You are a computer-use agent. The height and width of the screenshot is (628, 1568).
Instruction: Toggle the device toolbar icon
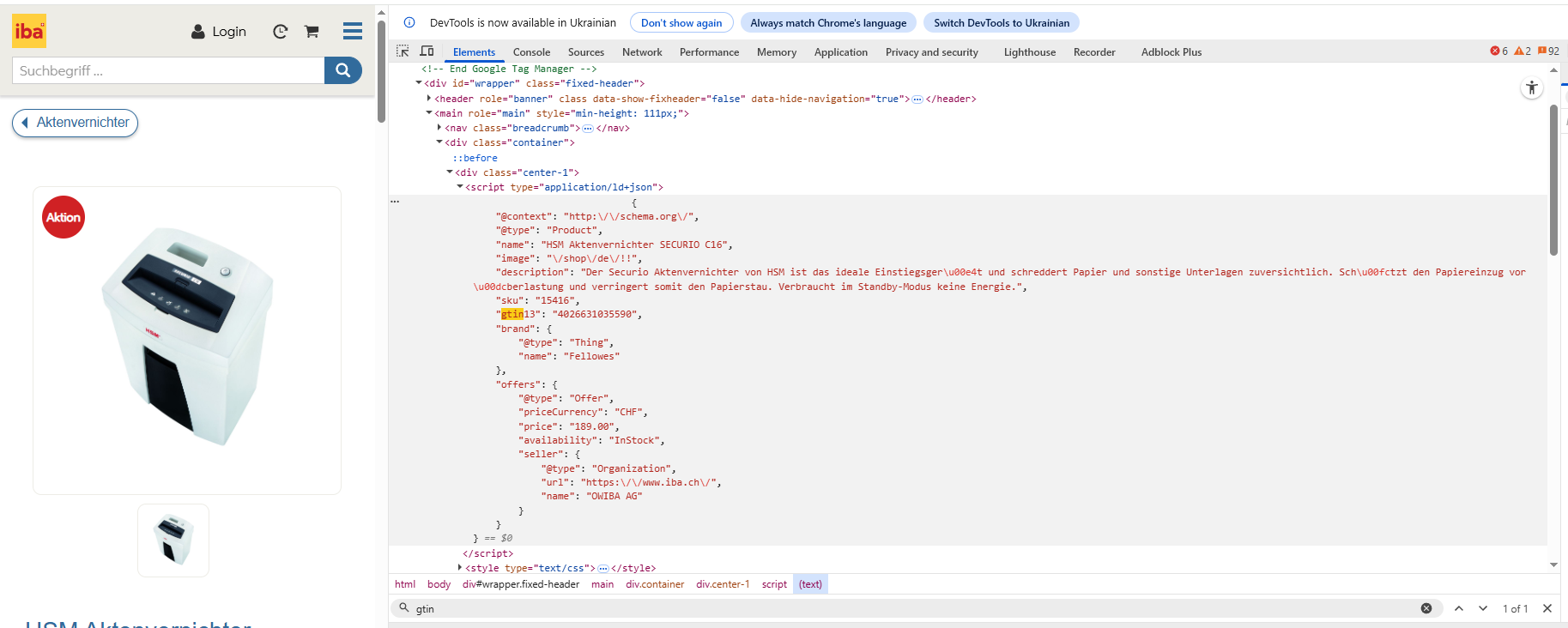pyautogui.click(x=427, y=51)
